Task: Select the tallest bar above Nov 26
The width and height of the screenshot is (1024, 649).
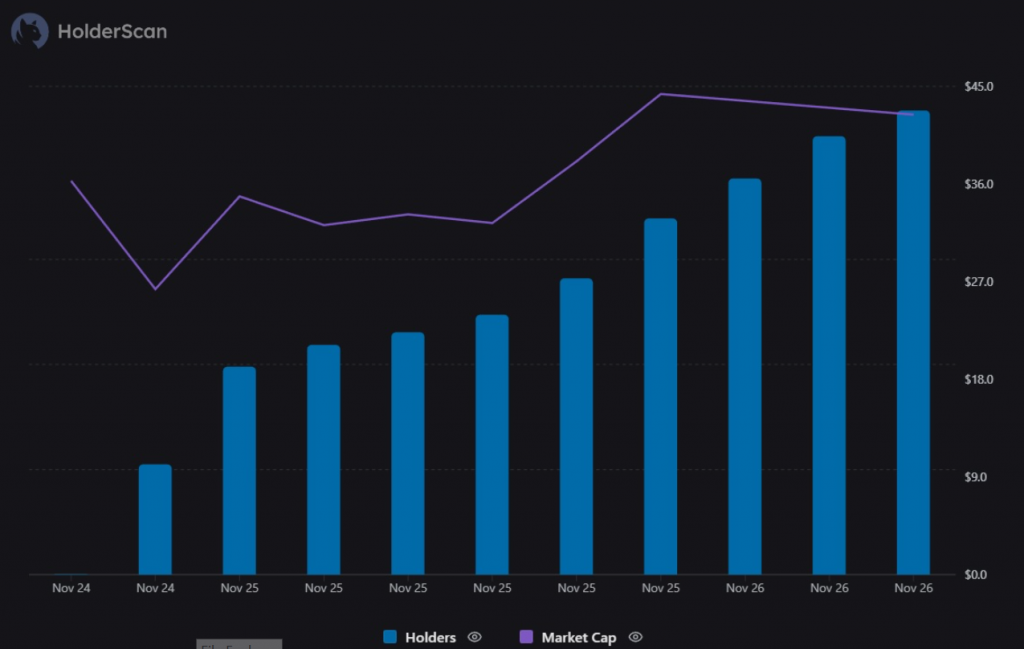Action: pos(913,340)
